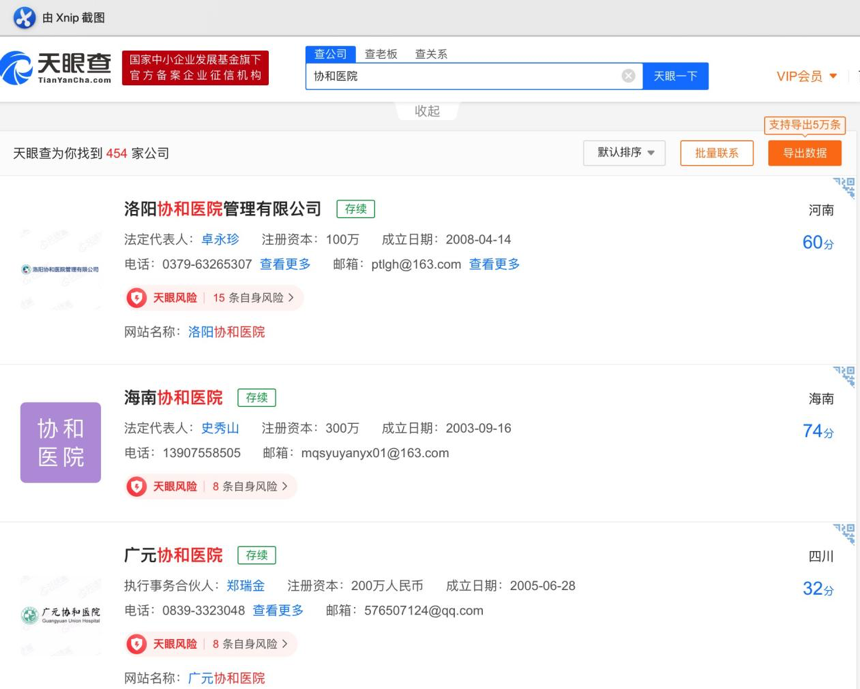
Task: Click the email mqsyuyanyx01@163.com
Action: [x=375, y=453]
